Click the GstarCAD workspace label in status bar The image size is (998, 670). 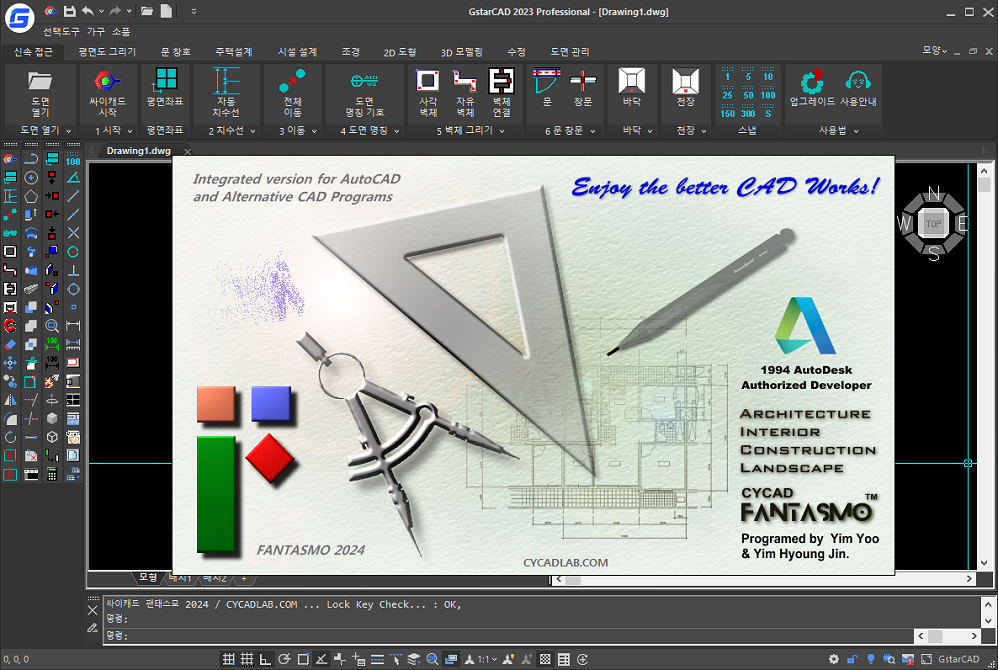(x=959, y=659)
